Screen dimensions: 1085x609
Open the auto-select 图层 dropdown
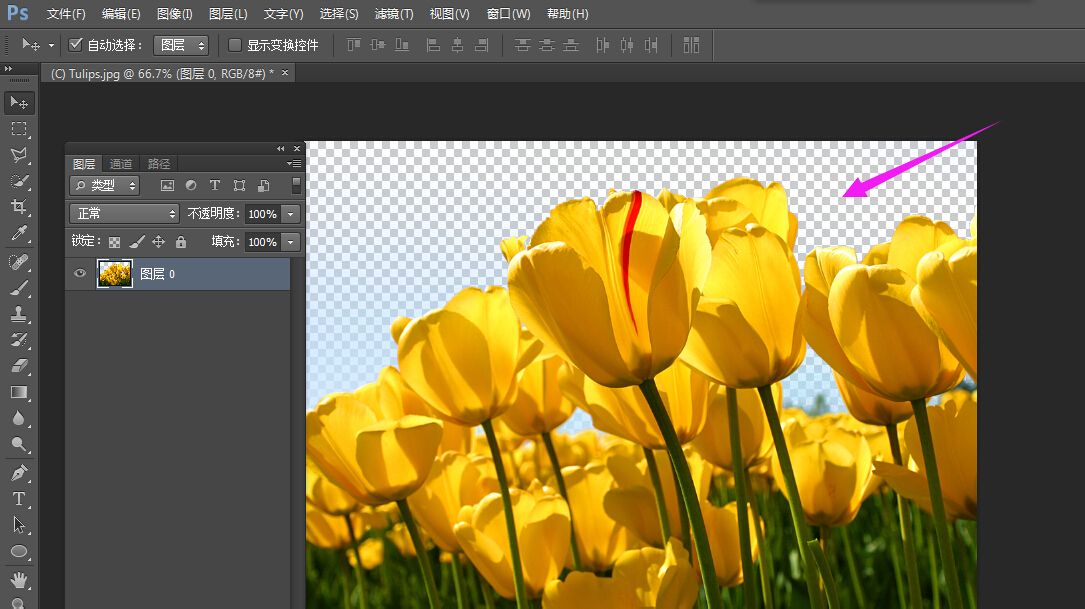point(181,45)
